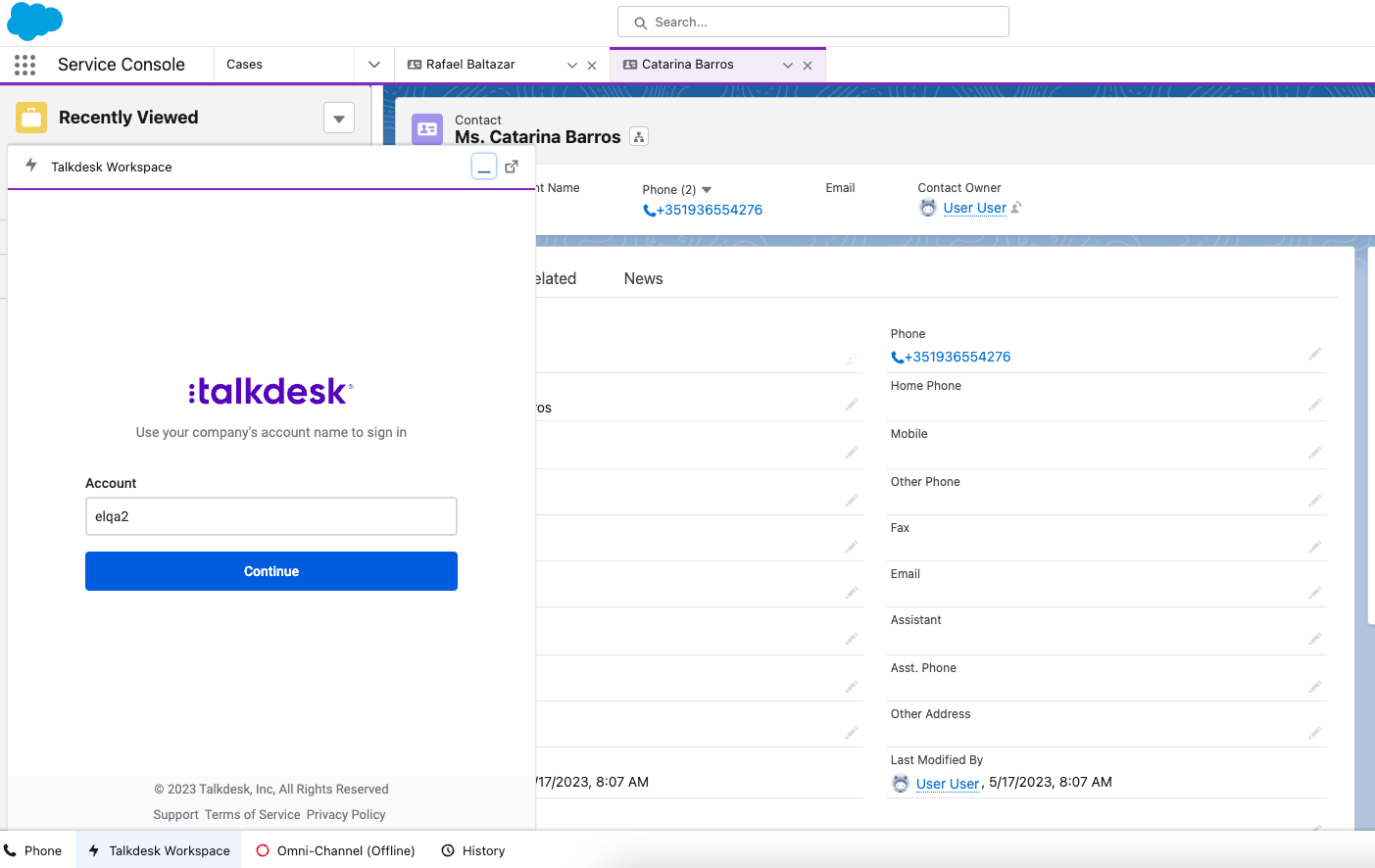Open Rafael Baltazar tab actions chevron
This screenshot has width=1375, height=868.
(x=572, y=66)
